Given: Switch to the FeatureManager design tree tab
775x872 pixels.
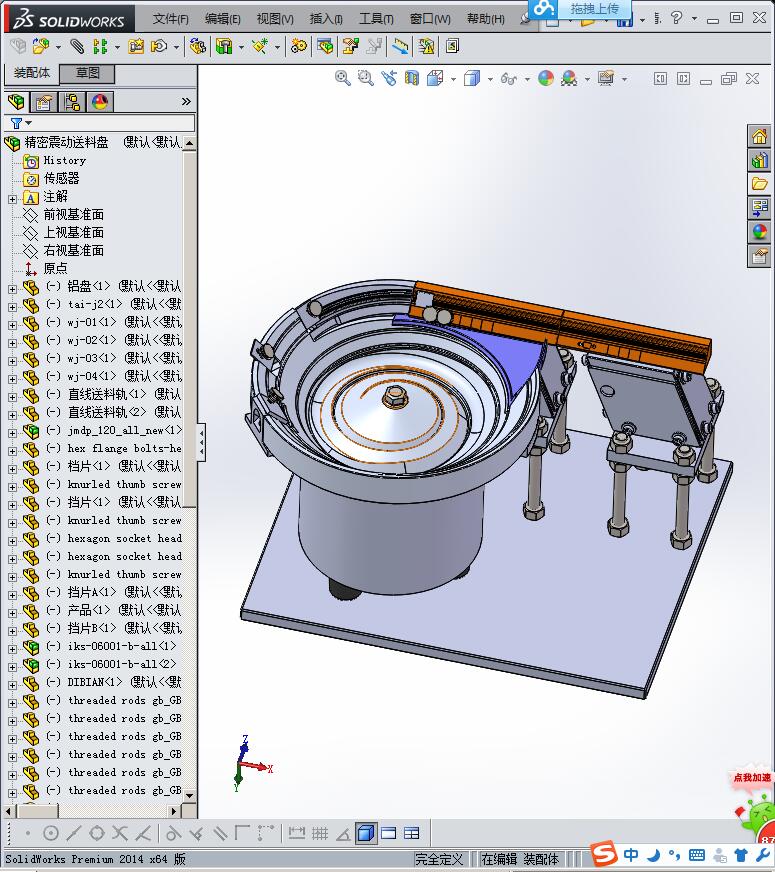Looking at the screenshot, I should click(16, 102).
